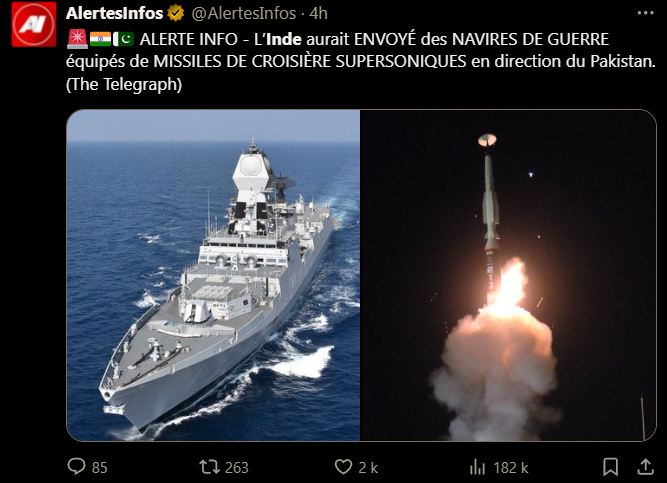The width and height of the screenshot is (667, 483).
Task: Open the AlertesInfos display name link
Action: [x=114, y=14]
